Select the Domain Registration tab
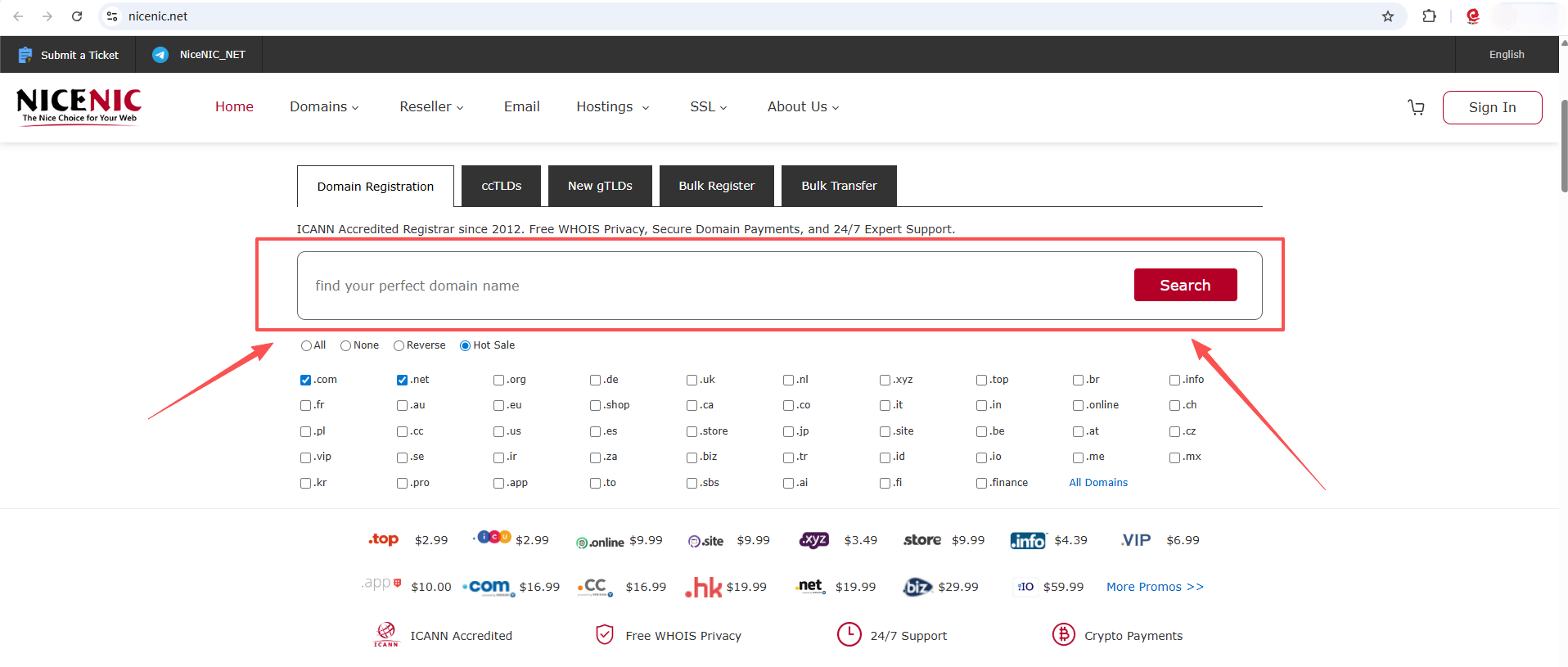1568x667 pixels. [376, 187]
